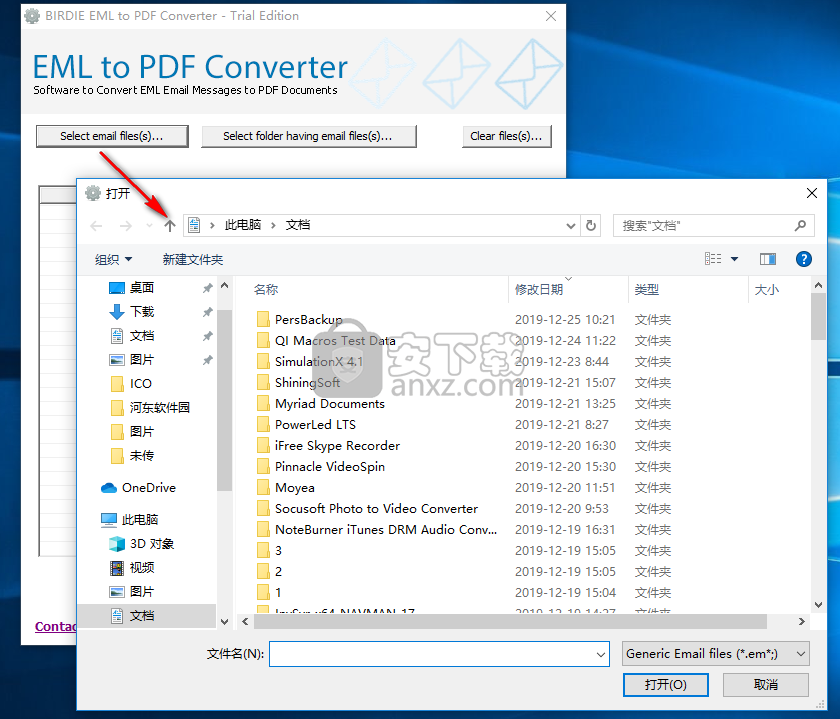Open recent locations dropdown arrow
Screen dimensions: 840x719
tap(149, 226)
